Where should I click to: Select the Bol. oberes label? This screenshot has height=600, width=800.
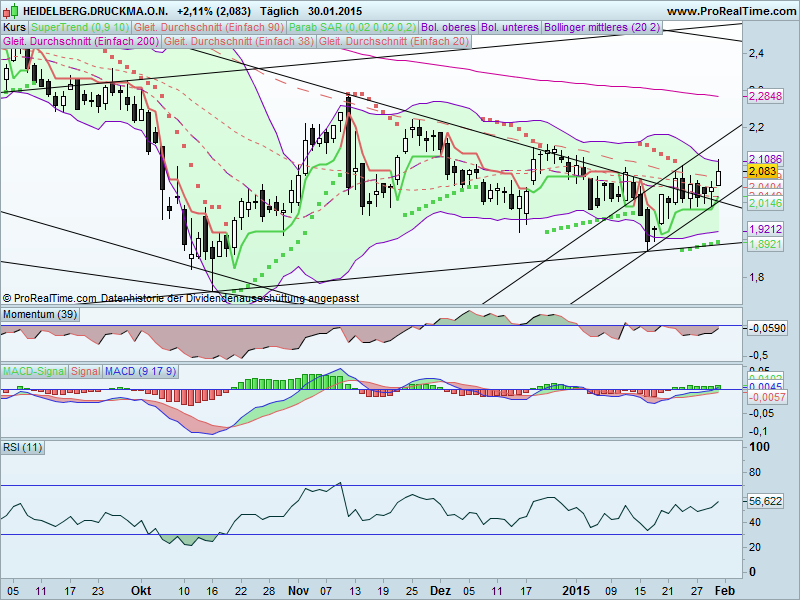(449, 28)
